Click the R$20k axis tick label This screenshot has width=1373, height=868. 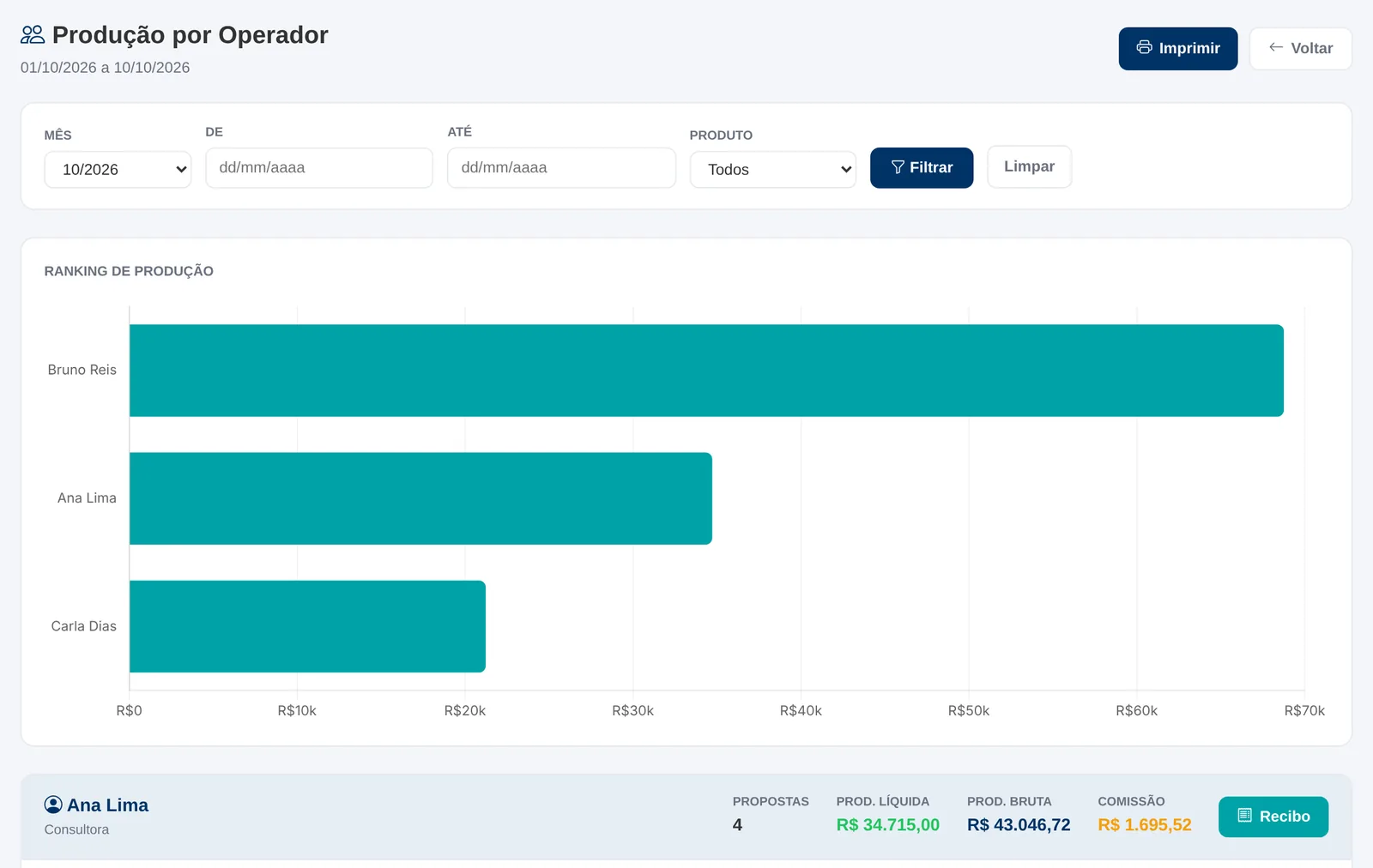465,711
